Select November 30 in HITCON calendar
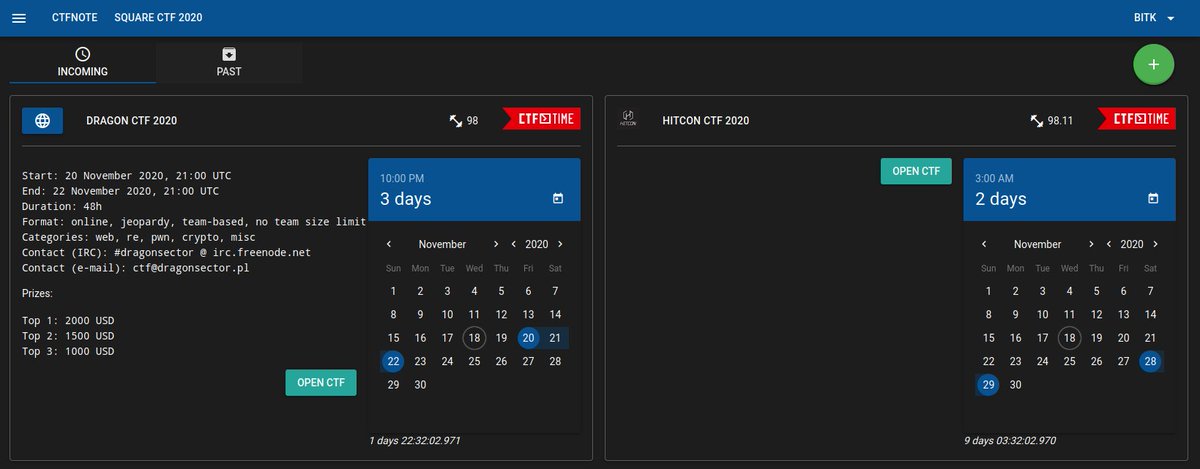 [1015, 385]
